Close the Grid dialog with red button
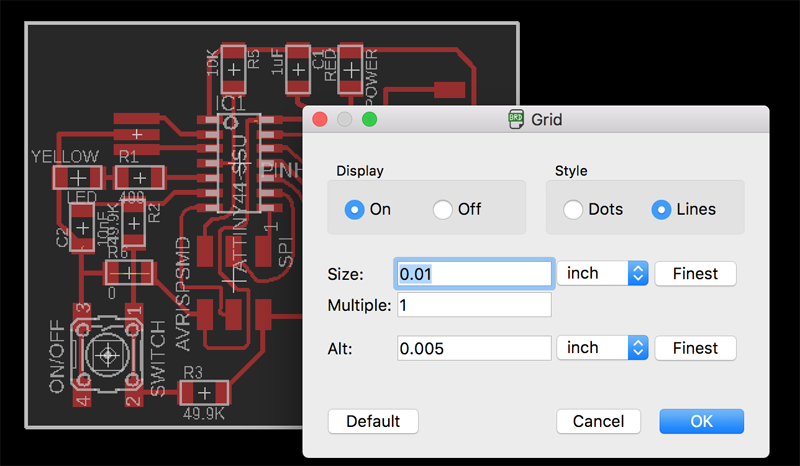Image resolution: width=800 pixels, height=466 pixels. click(320, 119)
